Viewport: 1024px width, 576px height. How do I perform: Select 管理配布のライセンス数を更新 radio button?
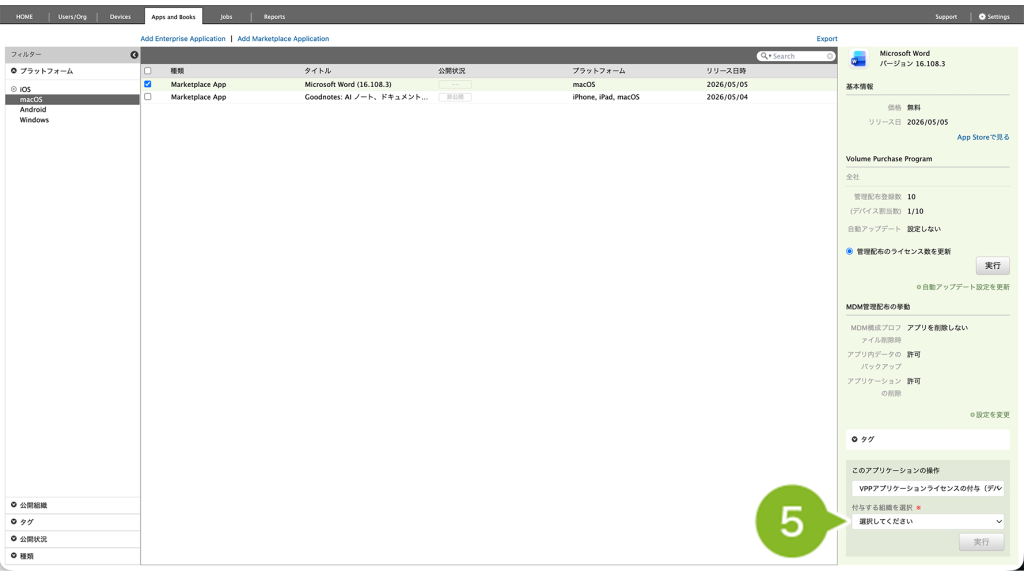coord(850,251)
